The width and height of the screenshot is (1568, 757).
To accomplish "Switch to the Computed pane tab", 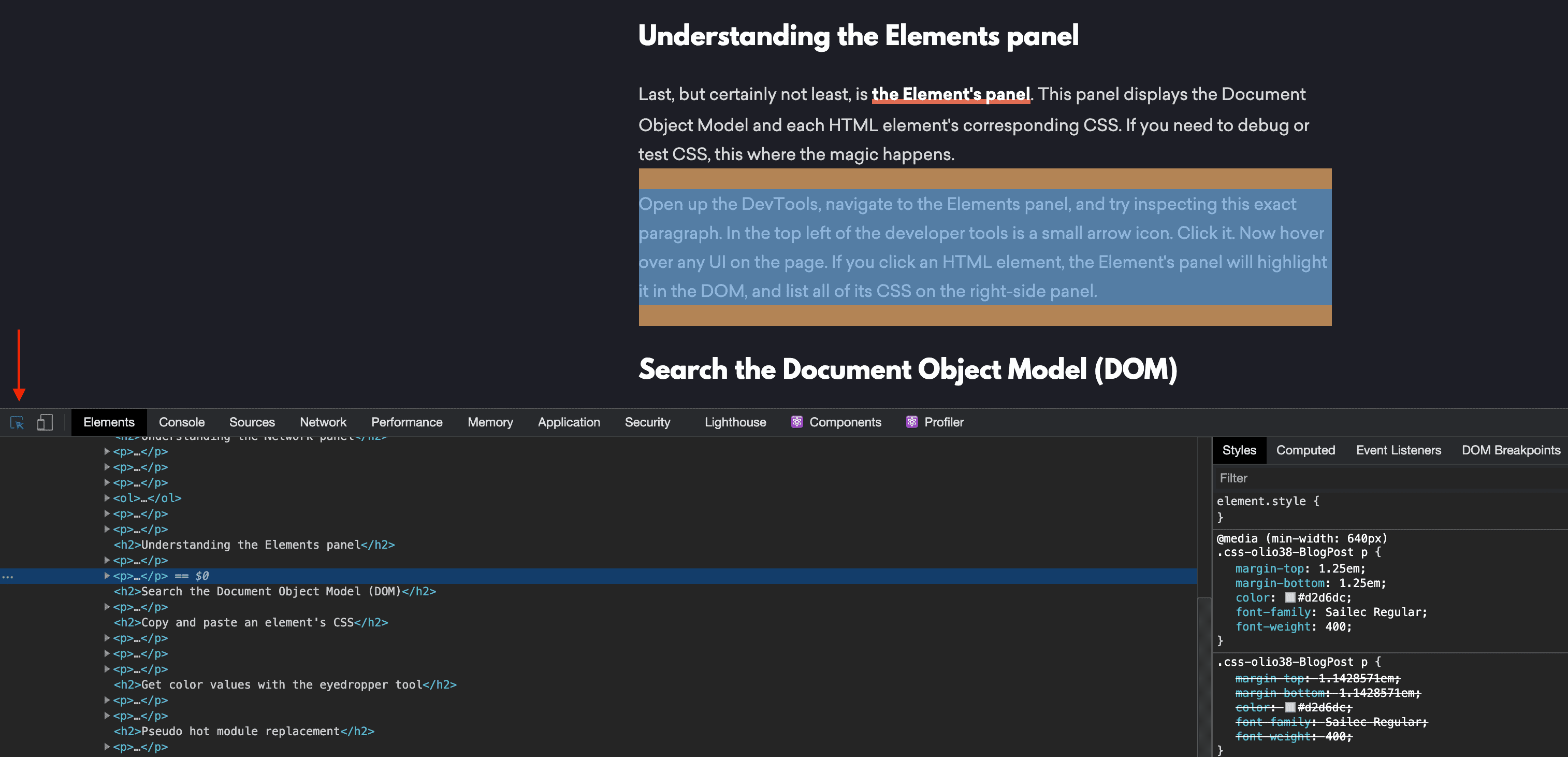I will (1305, 450).
